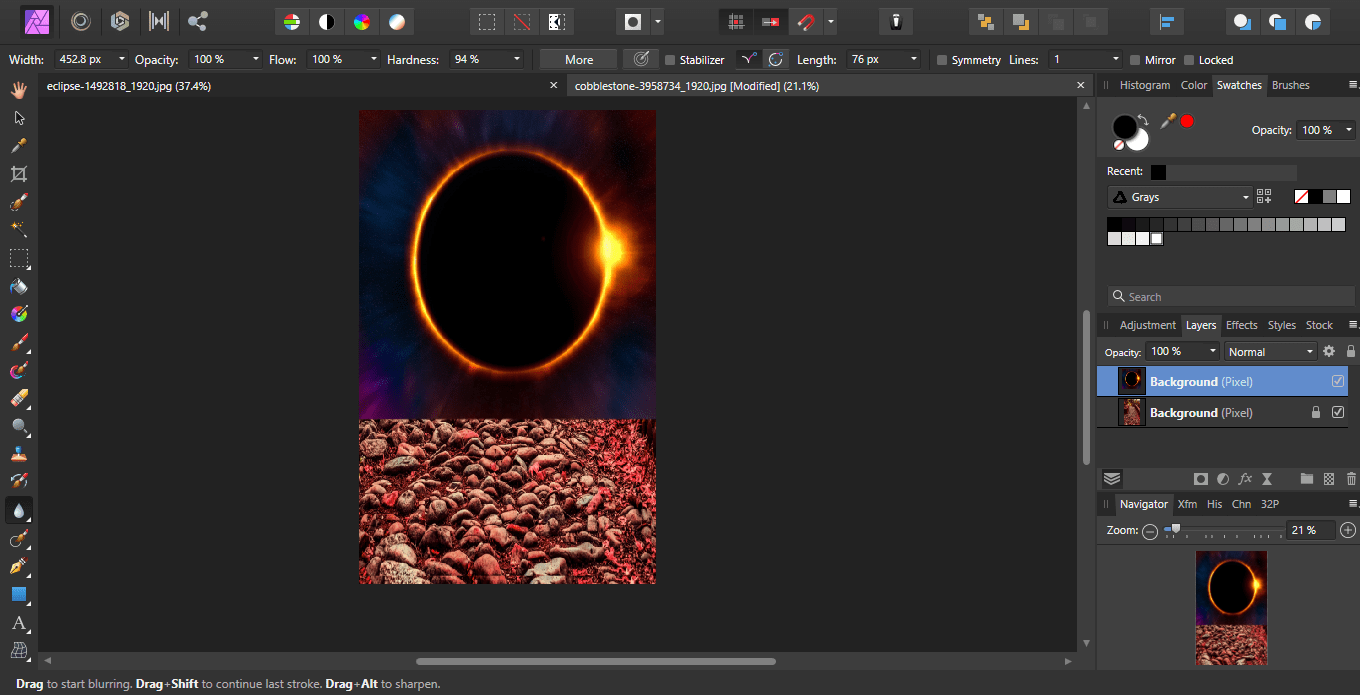The height and width of the screenshot is (695, 1360).
Task: Open the Hardness dropdown
Action: coord(518,59)
